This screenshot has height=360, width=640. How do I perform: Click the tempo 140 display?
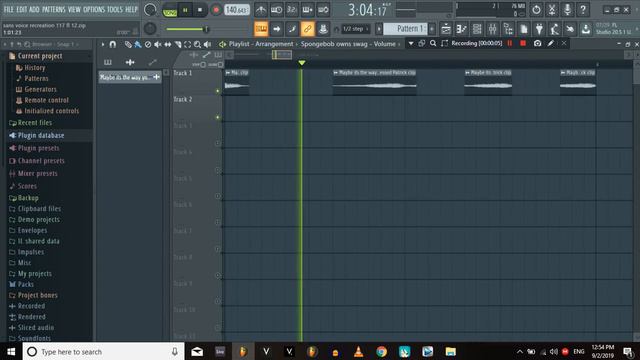237,9
